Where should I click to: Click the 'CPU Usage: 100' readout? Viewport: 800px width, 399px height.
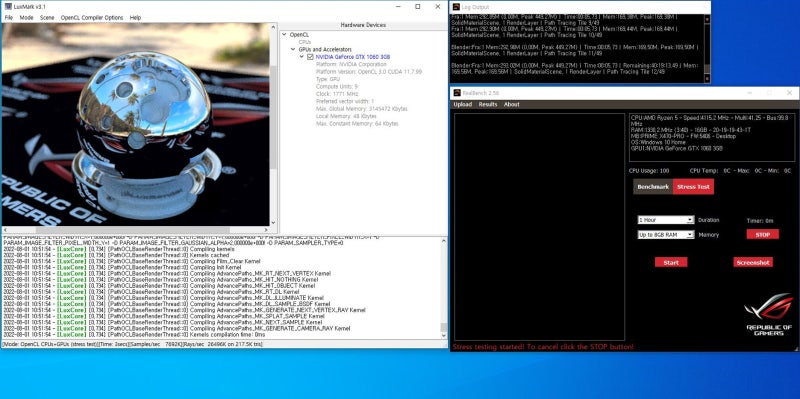click(x=648, y=171)
